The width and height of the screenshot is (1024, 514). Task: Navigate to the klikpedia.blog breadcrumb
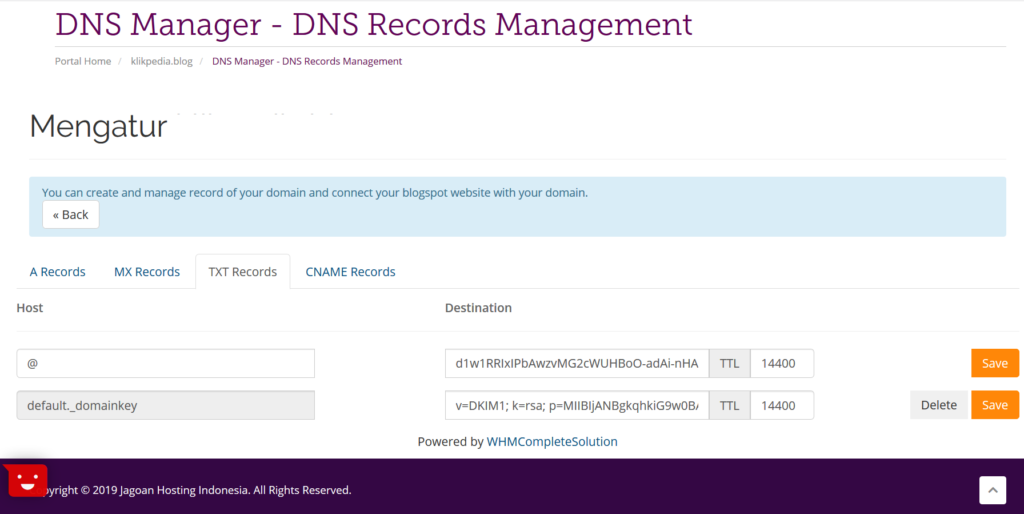pyautogui.click(x=161, y=61)
